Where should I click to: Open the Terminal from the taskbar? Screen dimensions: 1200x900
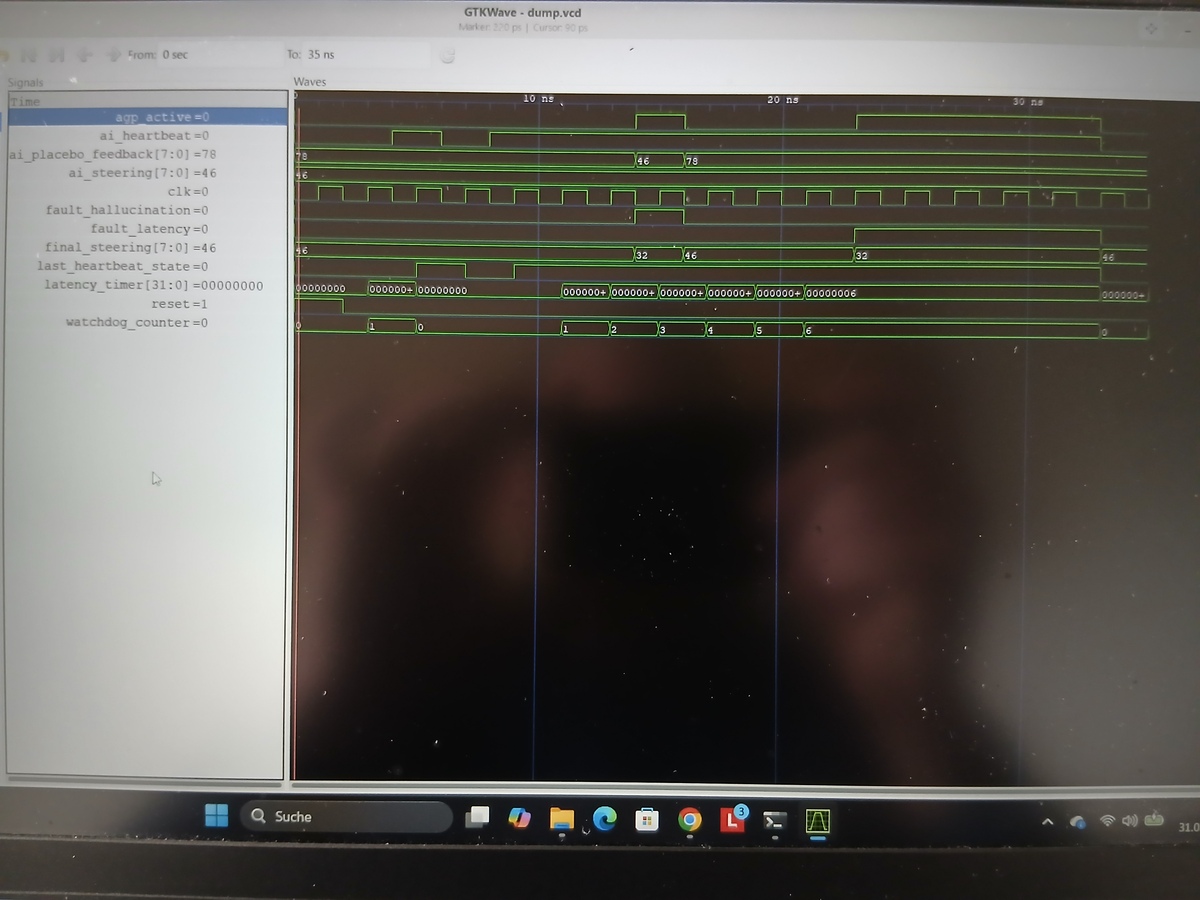click(774, 821)
